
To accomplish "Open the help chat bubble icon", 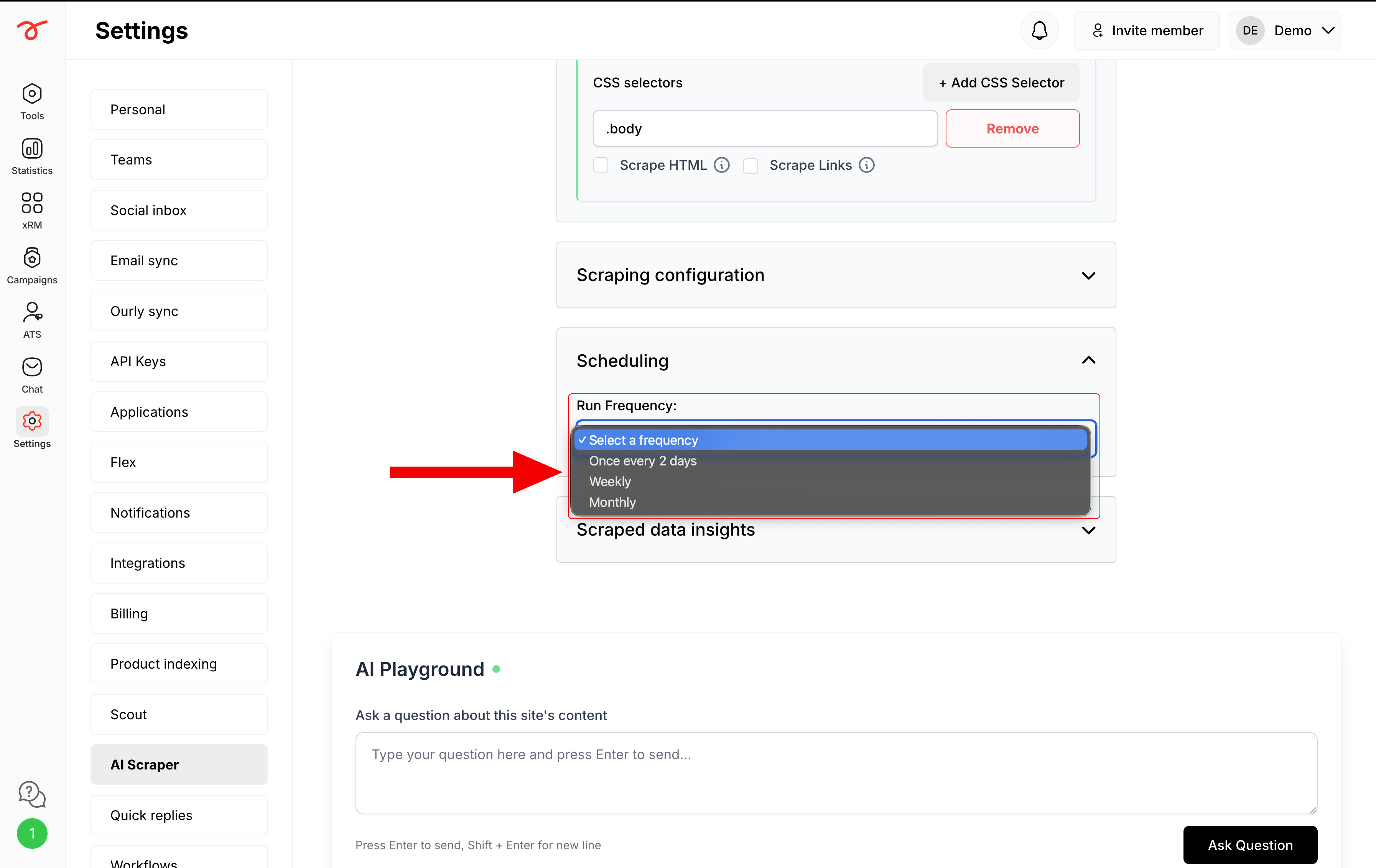I will coord(32,794).
